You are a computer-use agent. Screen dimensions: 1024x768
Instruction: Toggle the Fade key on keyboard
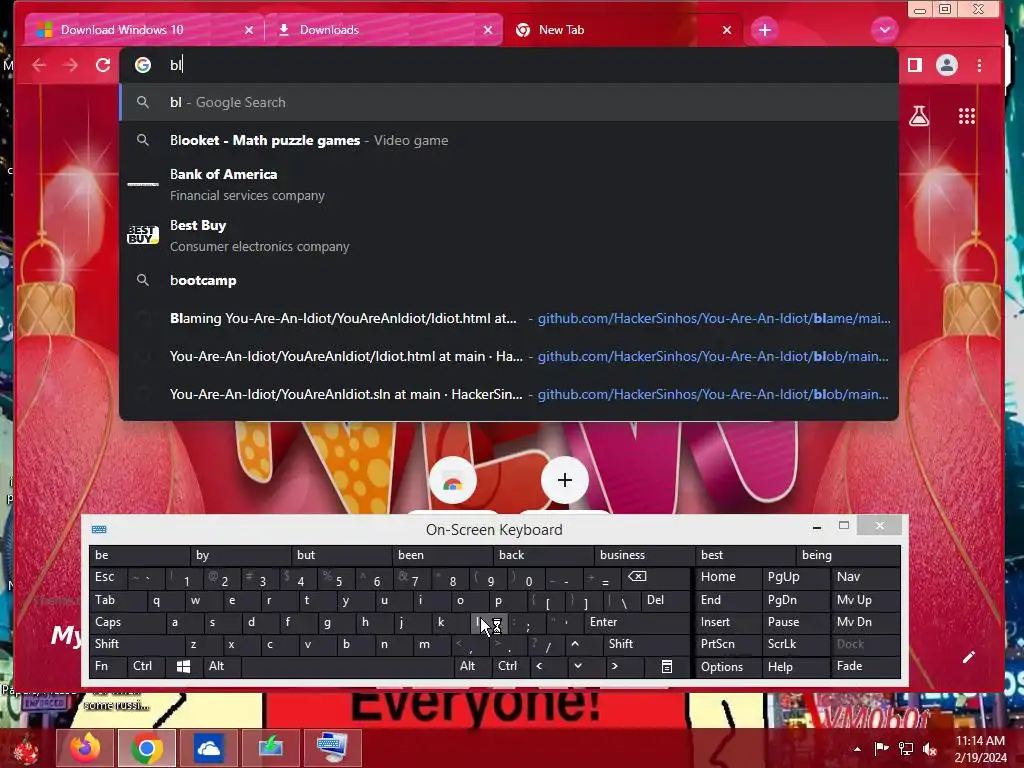pyautogui.click(x=866, y=666)
